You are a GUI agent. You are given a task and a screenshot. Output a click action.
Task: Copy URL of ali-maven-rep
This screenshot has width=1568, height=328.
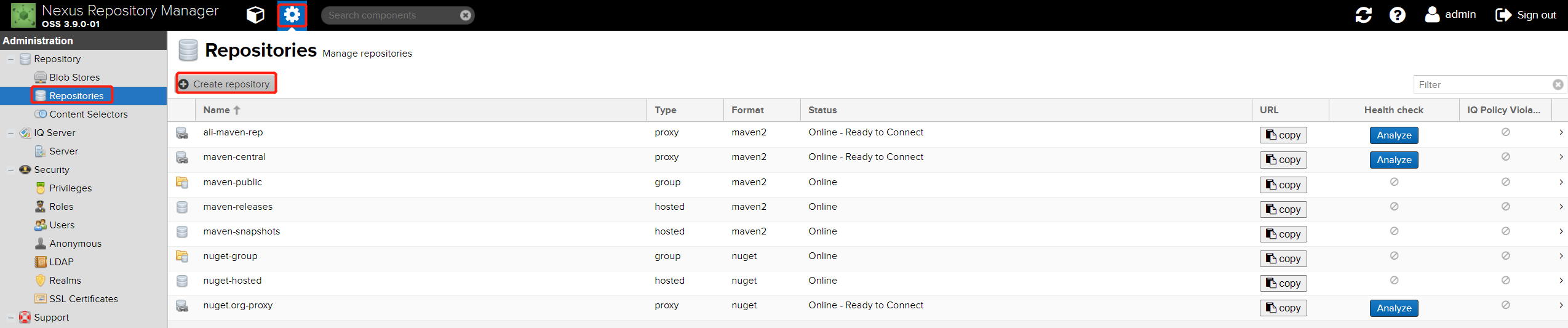pyautogui.click(x=1283, y=135)
